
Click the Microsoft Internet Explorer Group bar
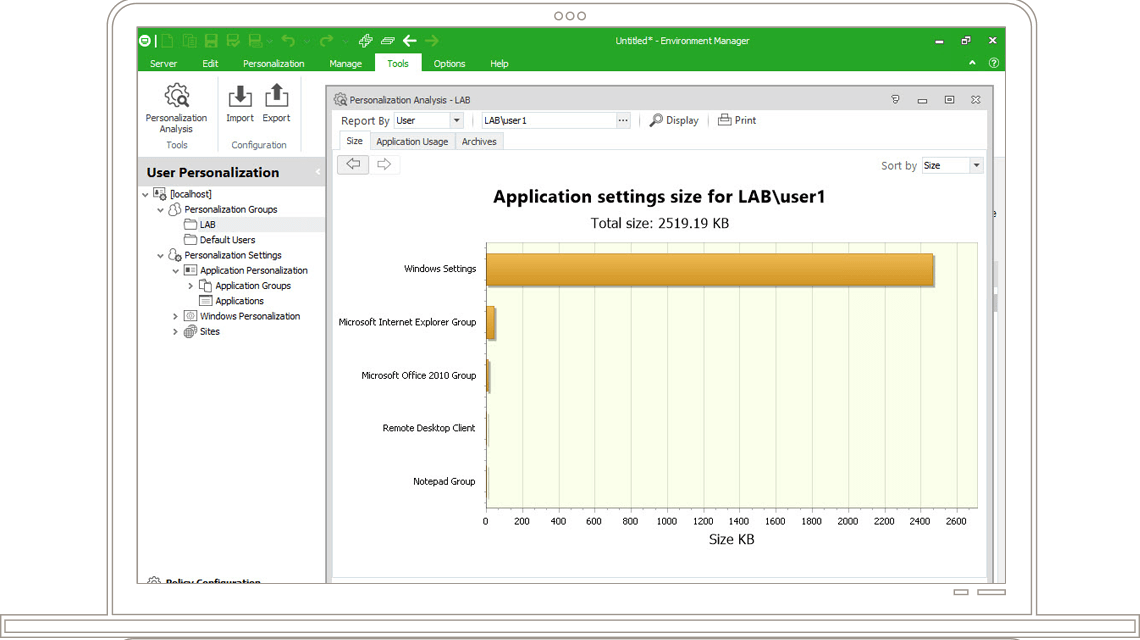tap(491, 323)
